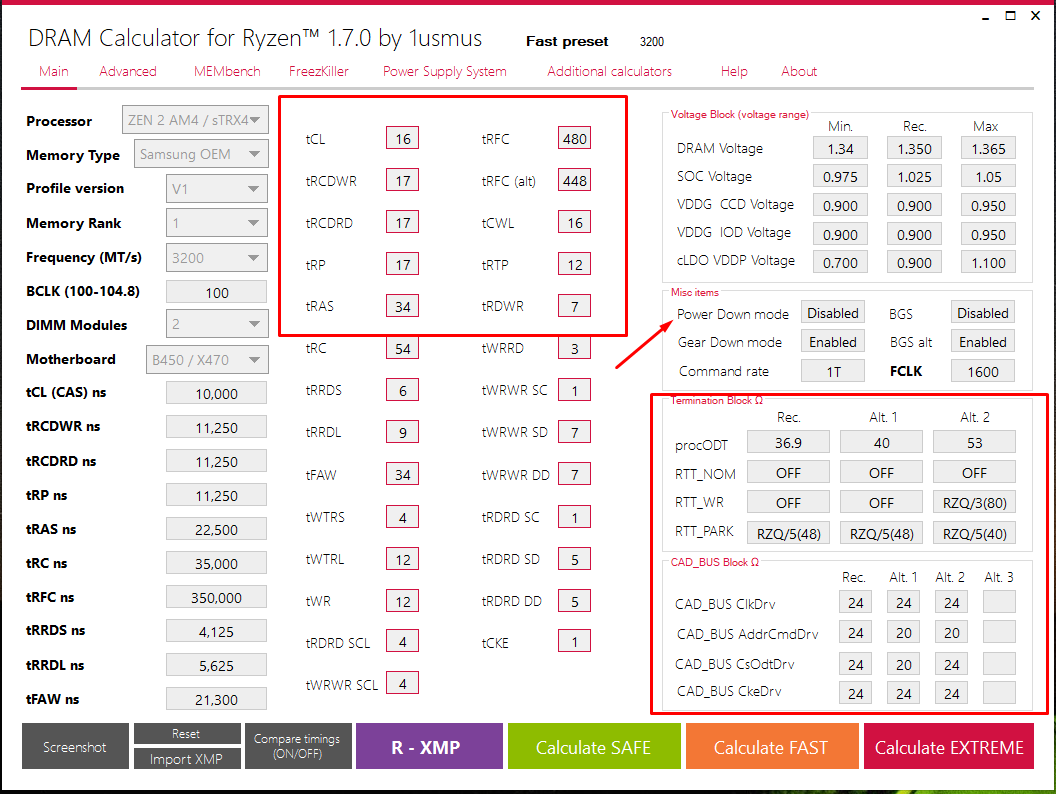The height and width of the screenshot is (794, 1056).
Task: Click the BGS Disabled value
Action: coord(983,313)
